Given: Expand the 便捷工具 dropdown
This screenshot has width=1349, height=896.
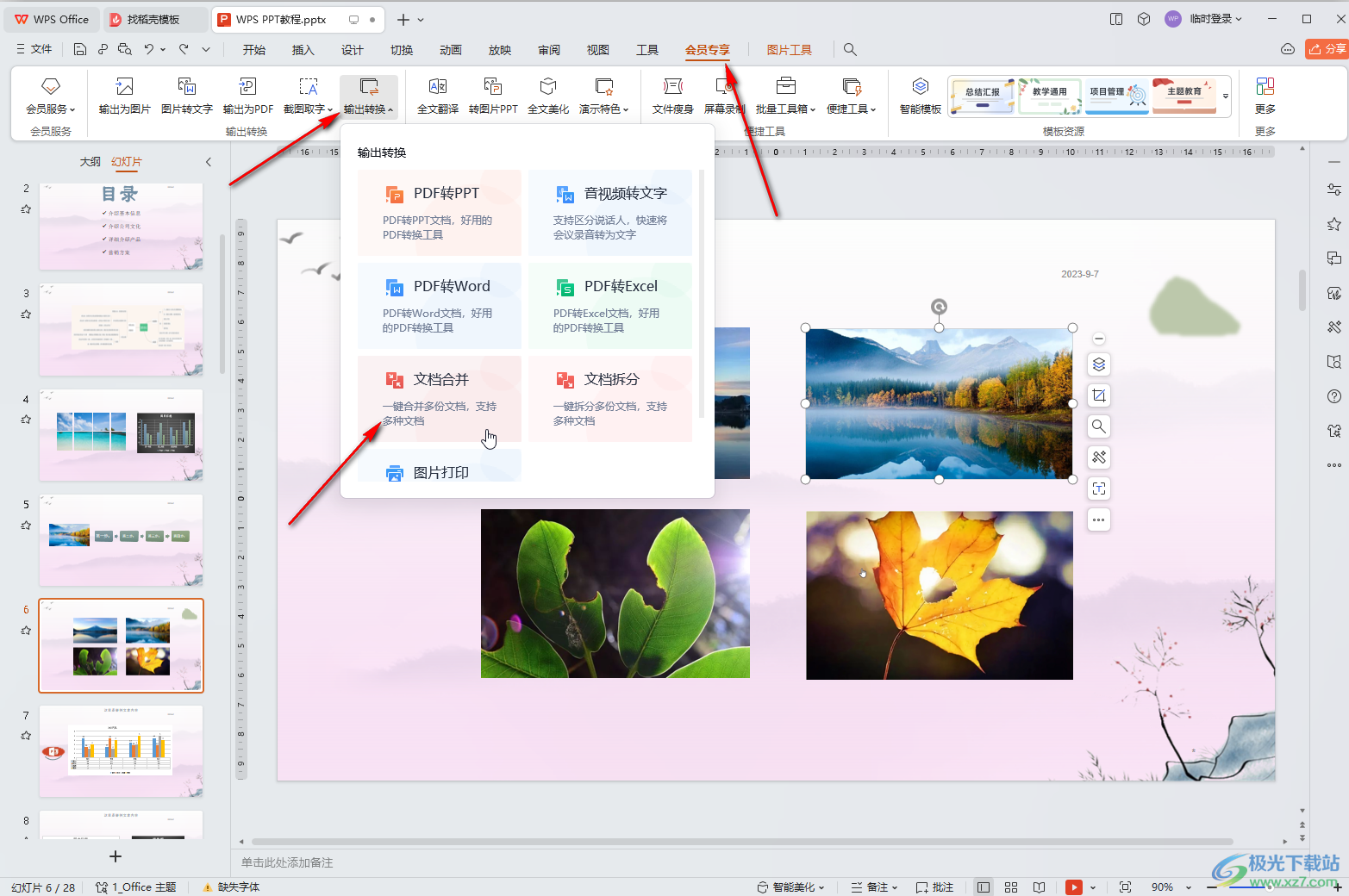Looking at the screenshot, I should (852, 109).
